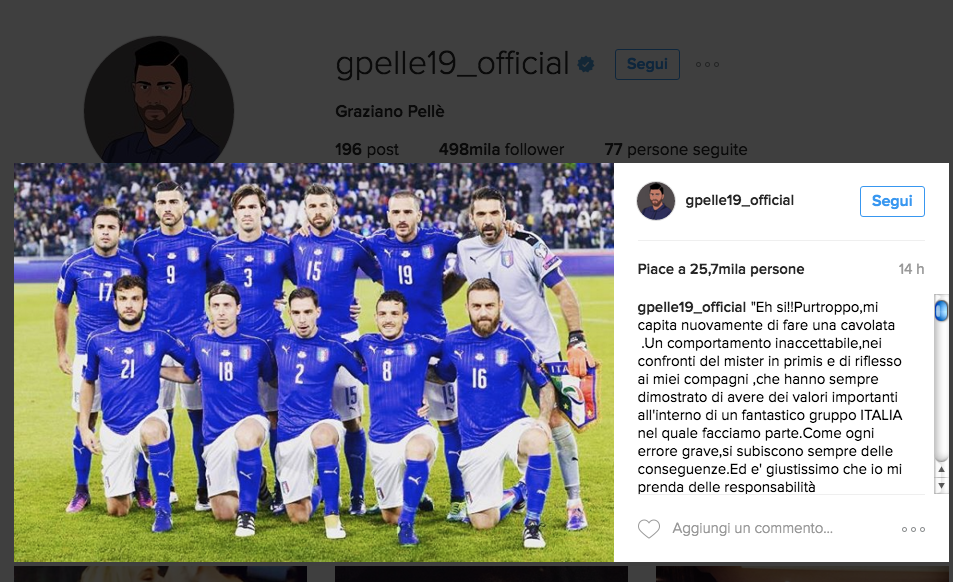Like the post with the heart icon
The image size is (953, 582).
pyautogui.click(x=649, y=529)
